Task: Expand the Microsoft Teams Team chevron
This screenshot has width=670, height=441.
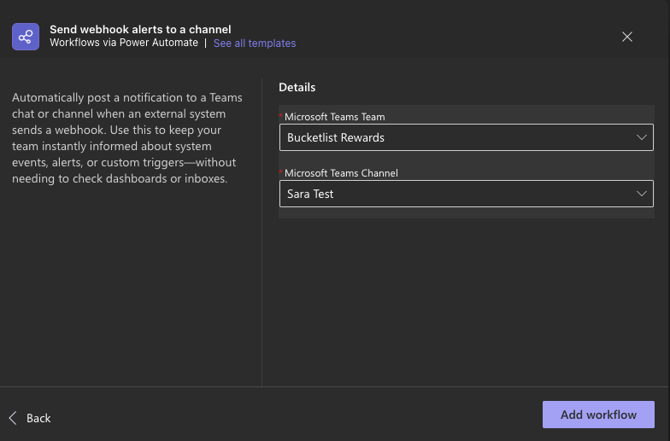Action: (x=641, y=138)
